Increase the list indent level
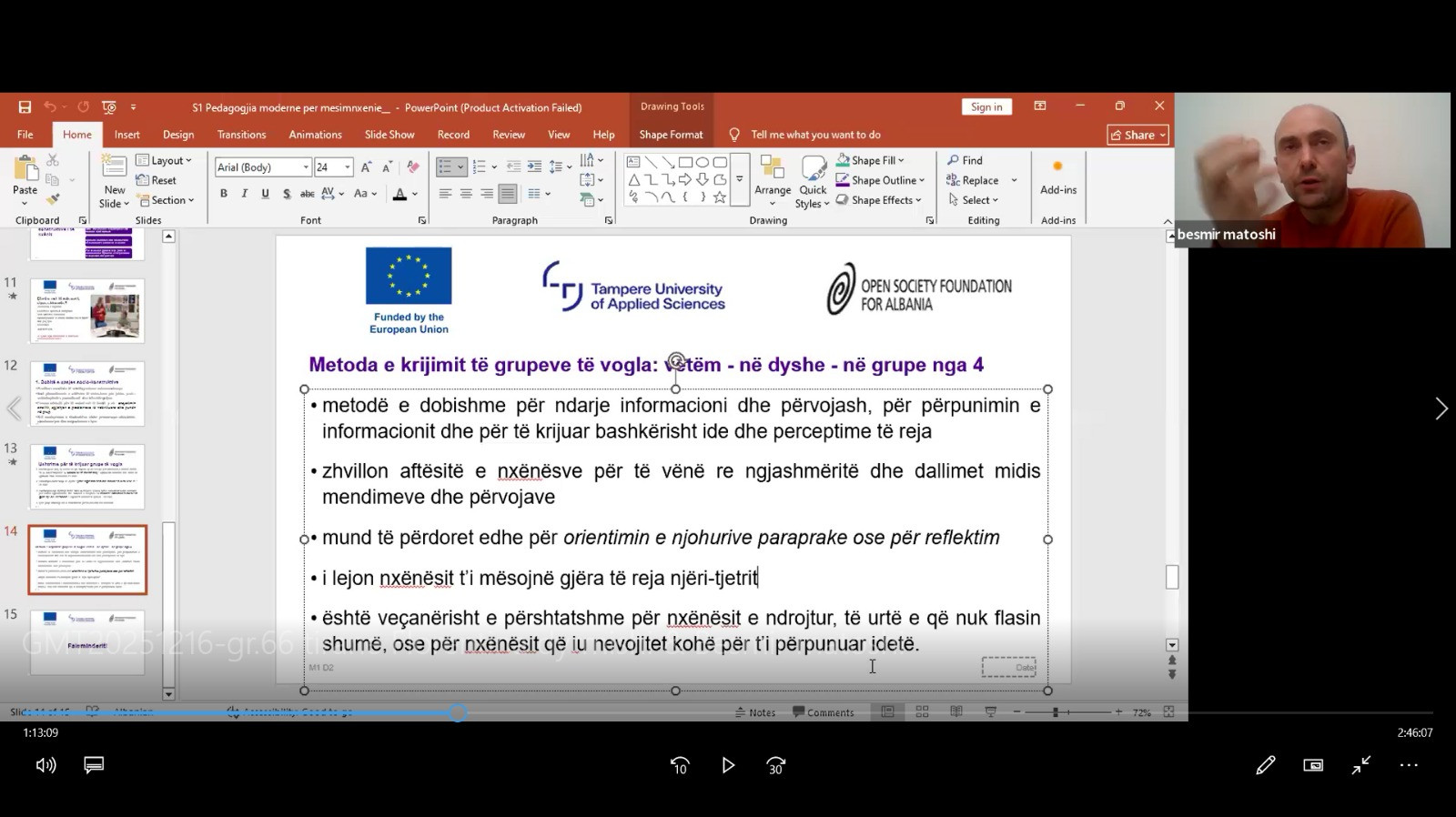Viewport: 1456px width, 817px height. point(534,166)
